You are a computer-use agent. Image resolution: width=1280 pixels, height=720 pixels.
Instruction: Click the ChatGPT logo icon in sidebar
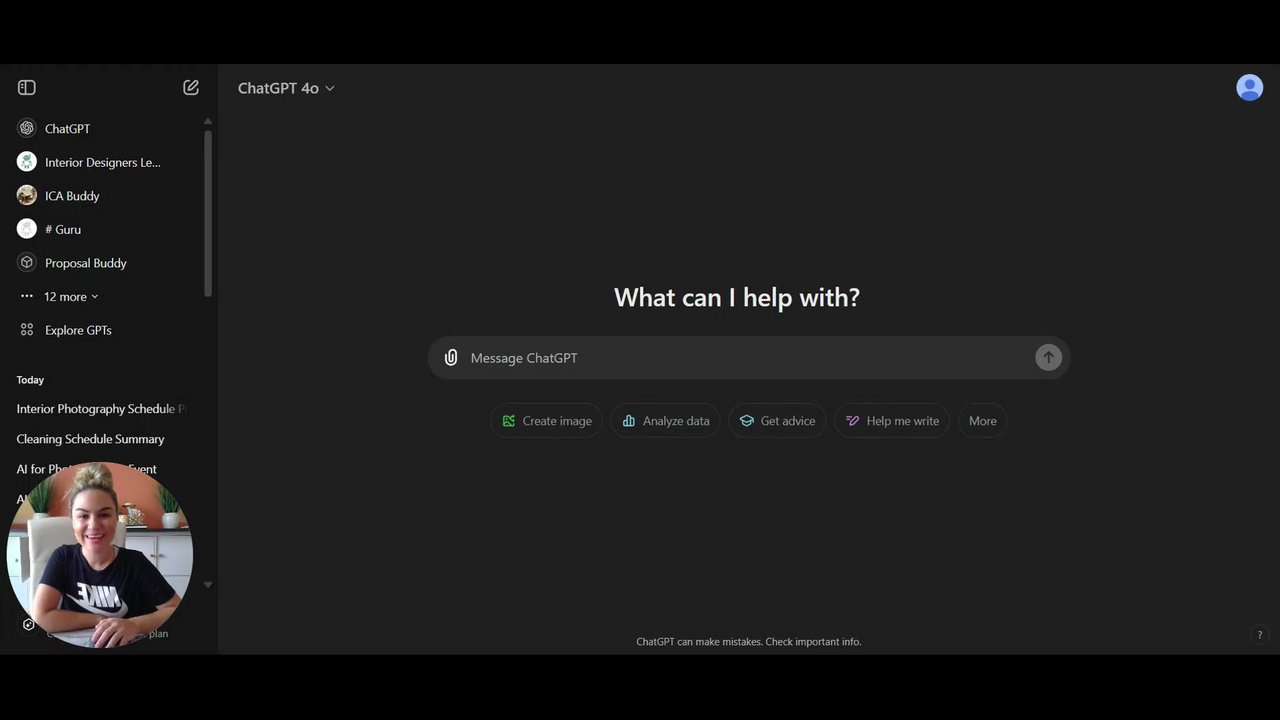click(27, 128)
